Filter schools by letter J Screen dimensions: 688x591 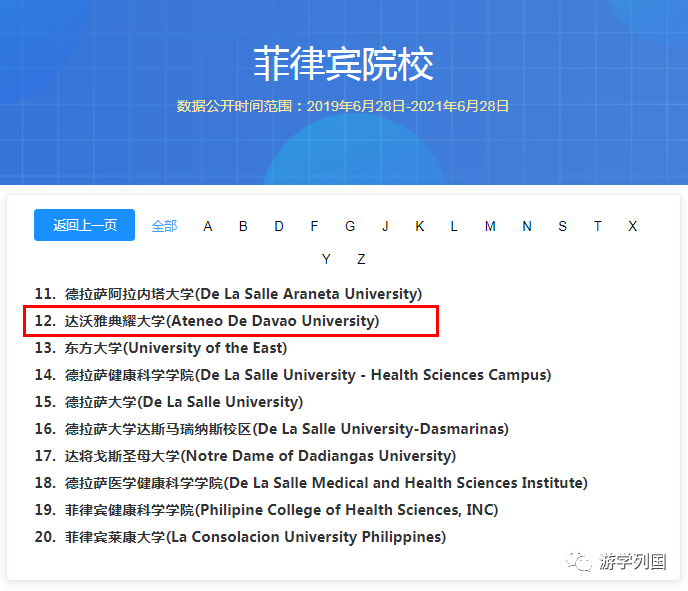click(x=385, y=226)
